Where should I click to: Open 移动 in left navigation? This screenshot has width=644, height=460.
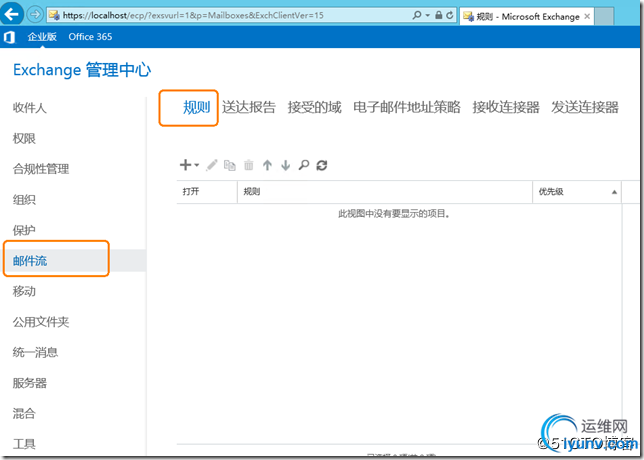[x=24, y=291]
